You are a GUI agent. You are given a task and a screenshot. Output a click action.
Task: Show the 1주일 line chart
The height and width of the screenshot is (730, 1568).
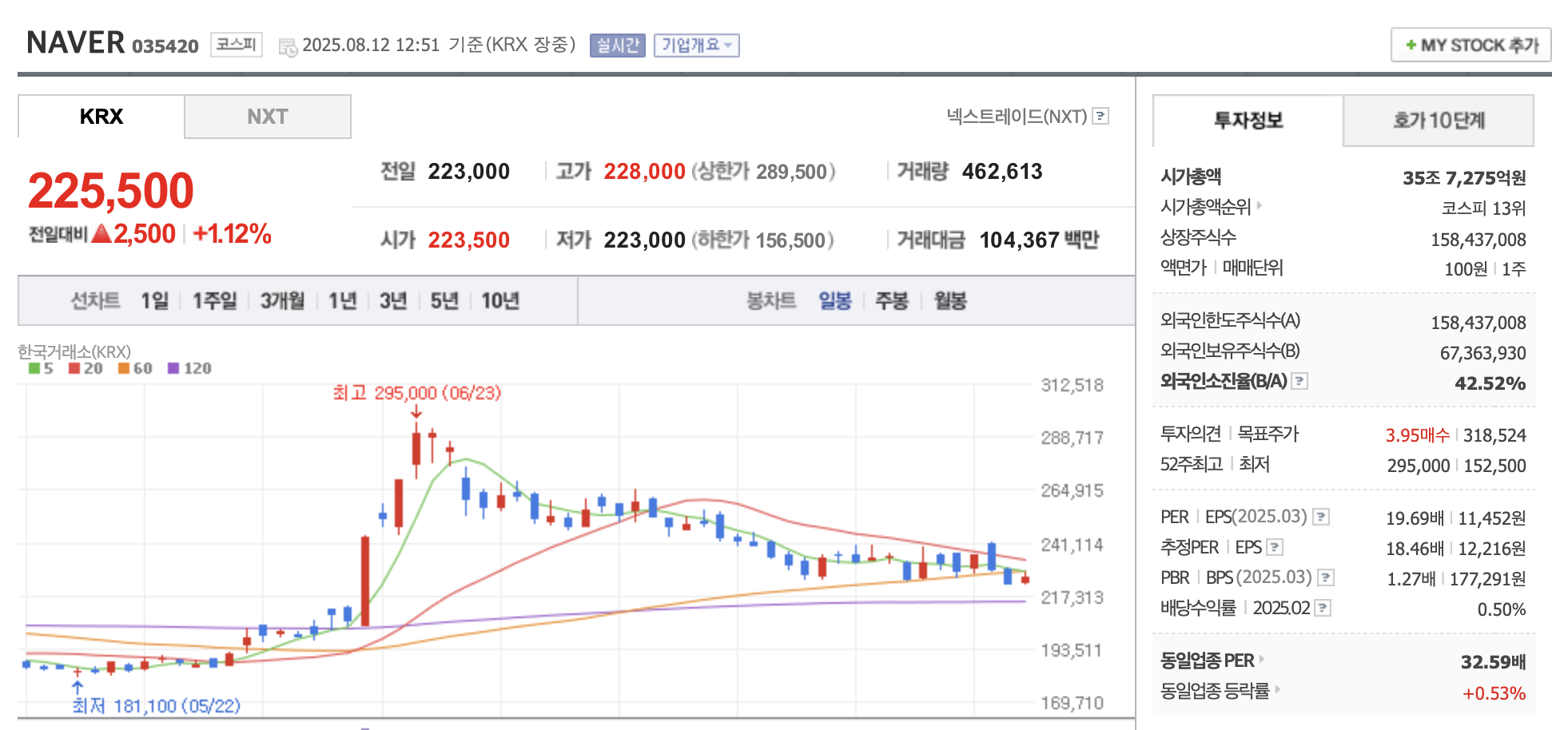coord(214,301)
